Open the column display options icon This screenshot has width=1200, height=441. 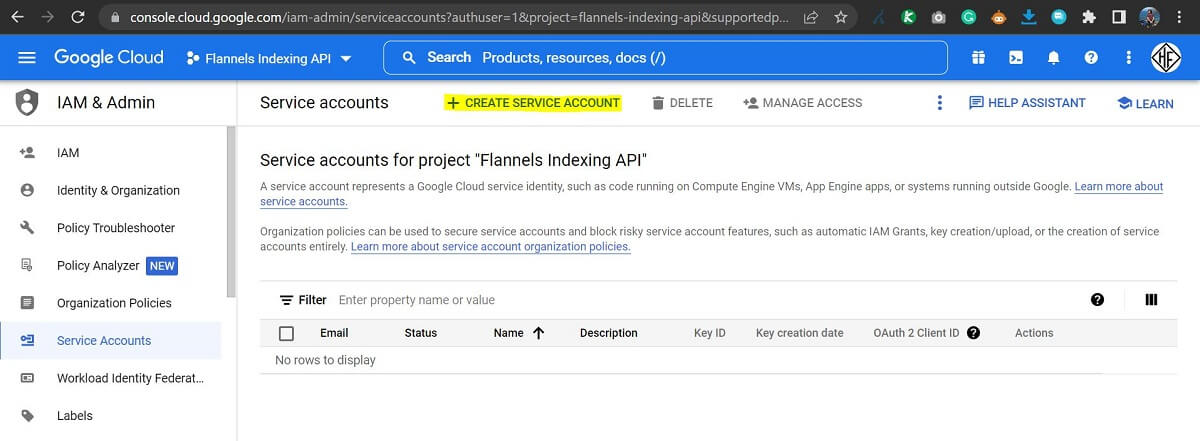click(x=1151, y=300)
